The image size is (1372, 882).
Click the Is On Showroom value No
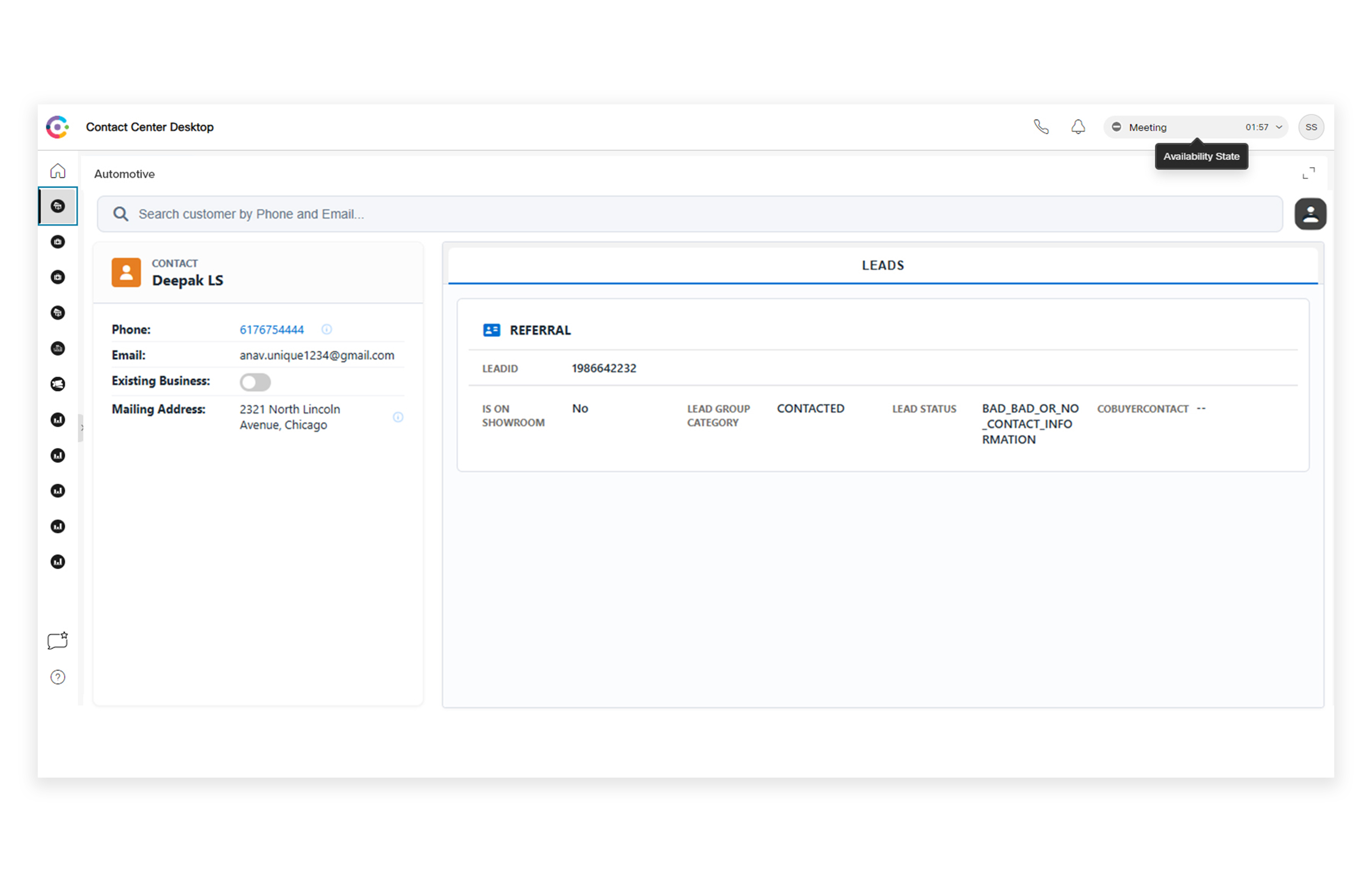(580, 409)
